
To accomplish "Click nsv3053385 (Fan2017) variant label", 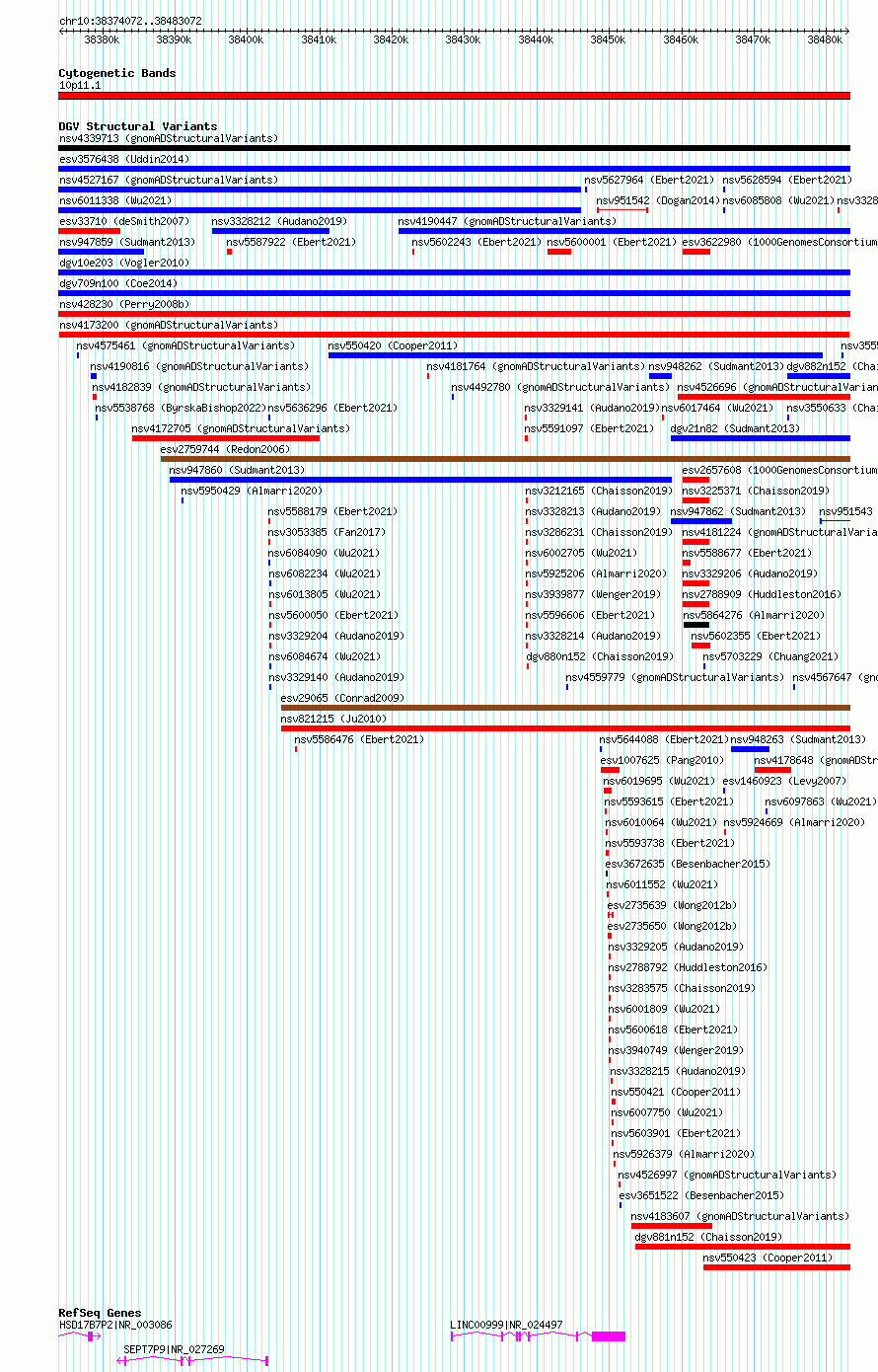I will (328, 532).
